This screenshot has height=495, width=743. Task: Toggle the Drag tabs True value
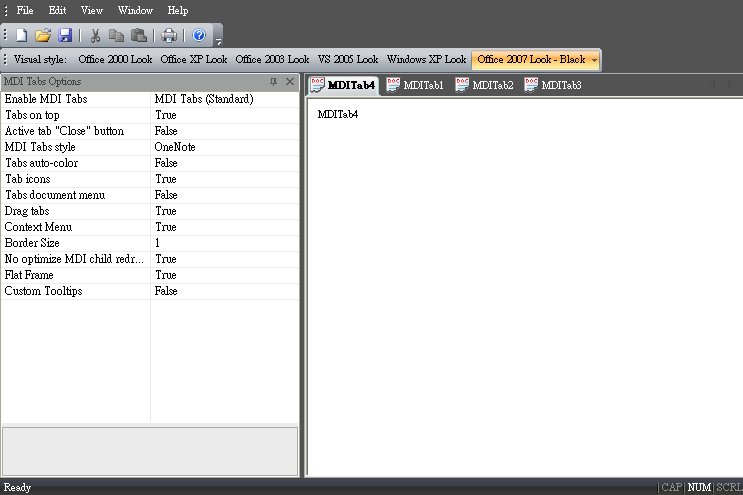(x=225, y=211)
